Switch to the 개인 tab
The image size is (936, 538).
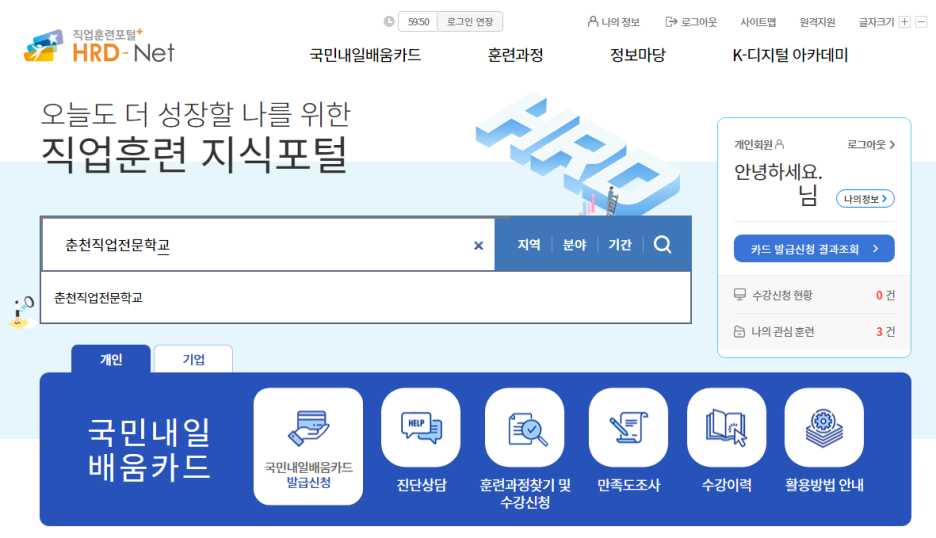[x=111, y=359]
